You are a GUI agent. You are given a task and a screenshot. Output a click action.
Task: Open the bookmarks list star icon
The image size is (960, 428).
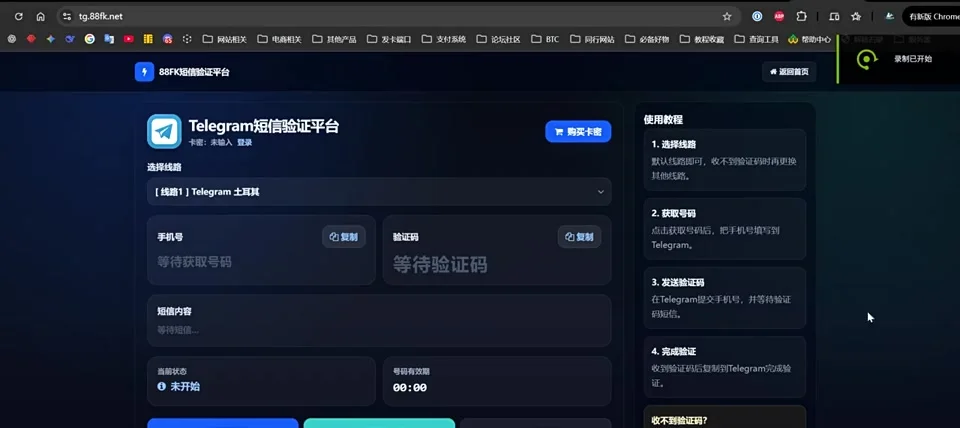[x=856, y=17]
